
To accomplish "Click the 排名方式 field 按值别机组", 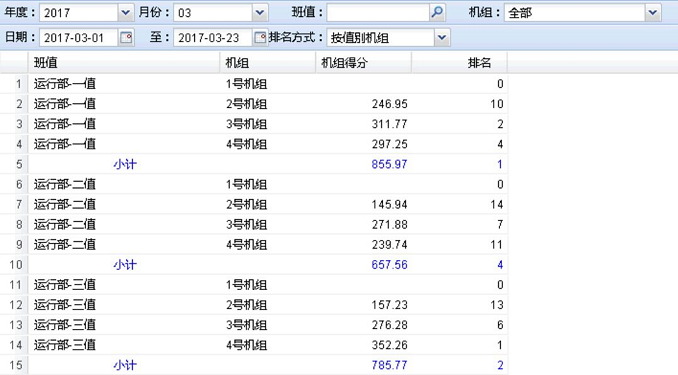I will [381, 38].
